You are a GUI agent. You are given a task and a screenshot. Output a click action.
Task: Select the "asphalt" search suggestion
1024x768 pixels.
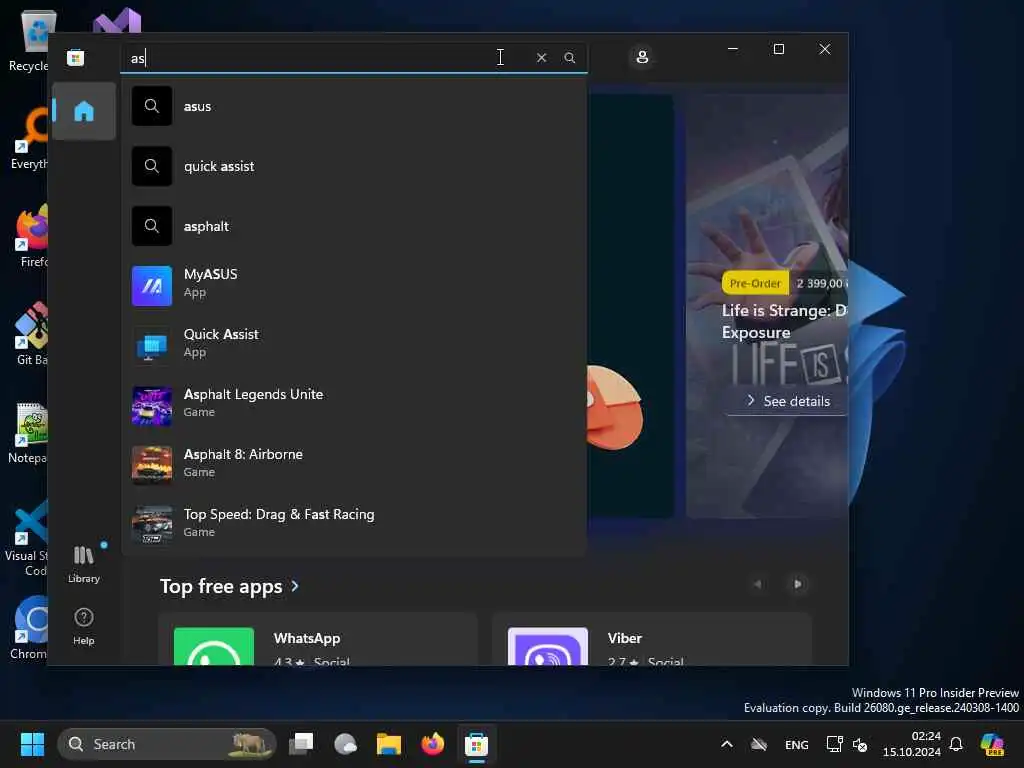354,227
